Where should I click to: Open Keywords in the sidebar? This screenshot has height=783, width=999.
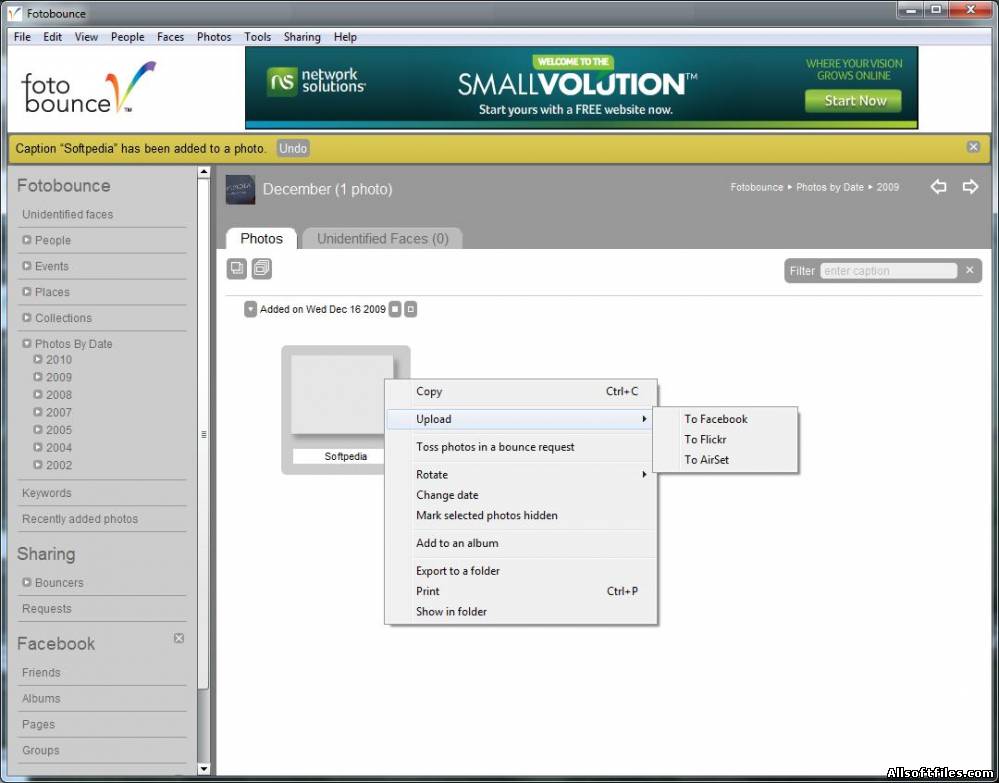click(x=47, y=492)
